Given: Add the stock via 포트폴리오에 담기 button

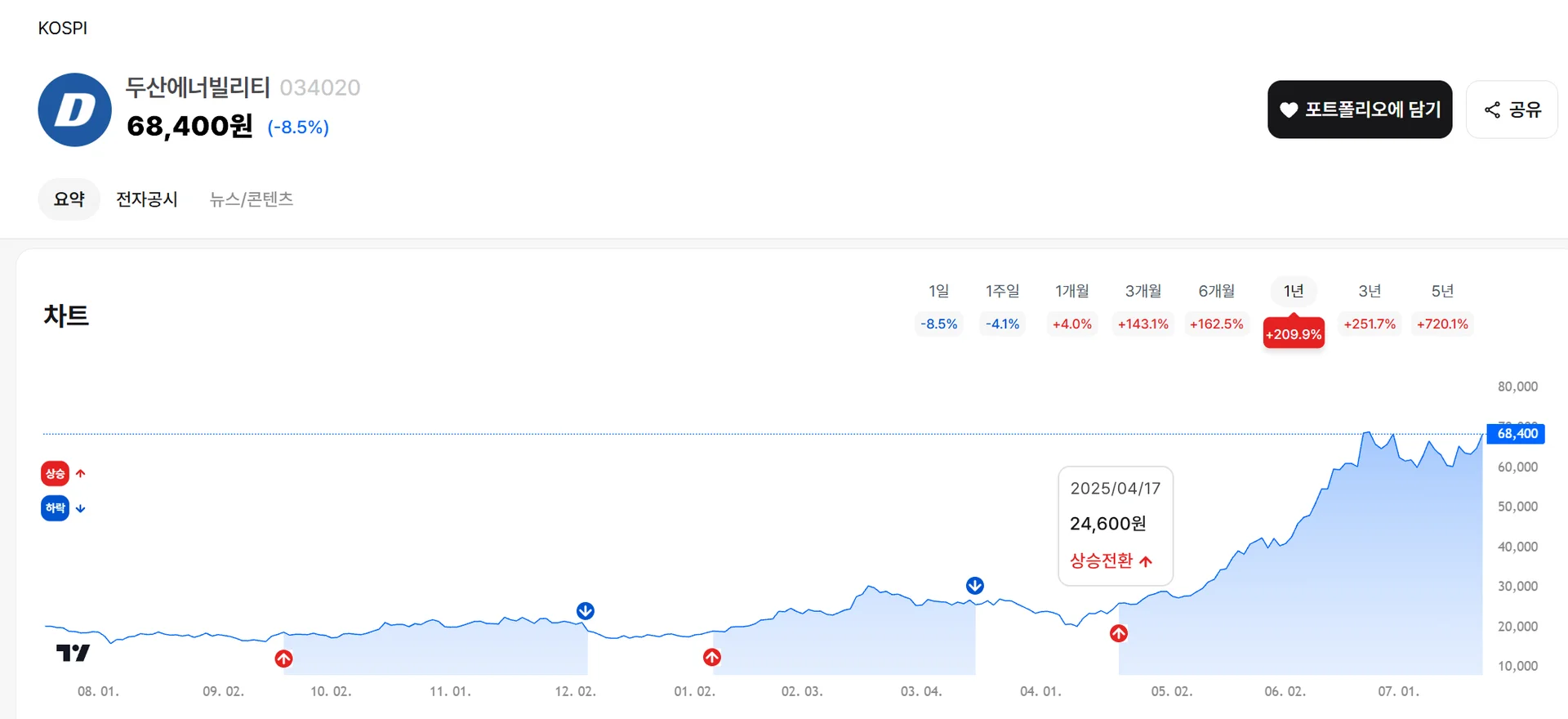Looking at the screenshot, I should [x=1359, y=109].
